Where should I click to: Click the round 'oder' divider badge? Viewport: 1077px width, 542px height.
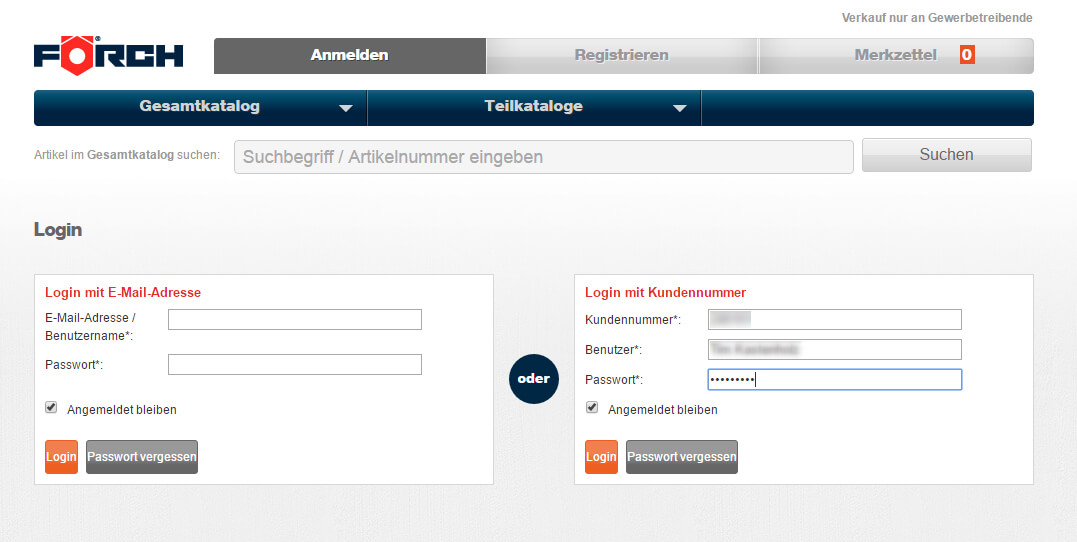coord(534,379)
